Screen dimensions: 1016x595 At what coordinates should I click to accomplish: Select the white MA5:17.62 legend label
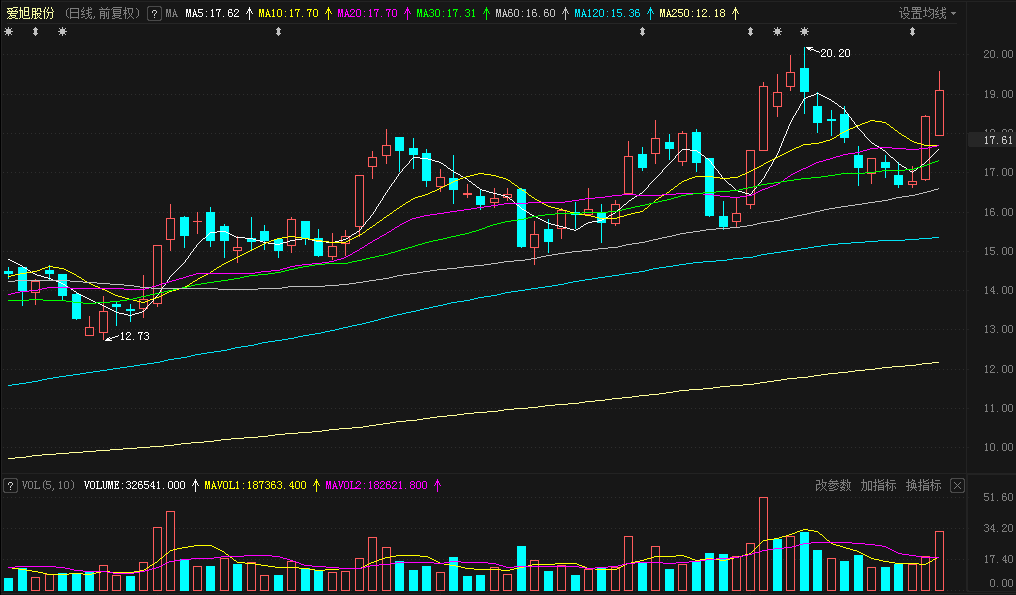point(212,14)
